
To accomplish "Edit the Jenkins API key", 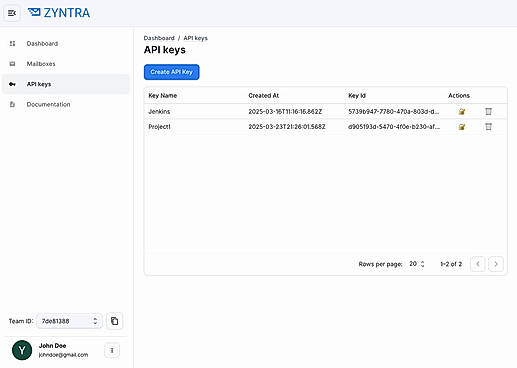I will tap(462, 111).
